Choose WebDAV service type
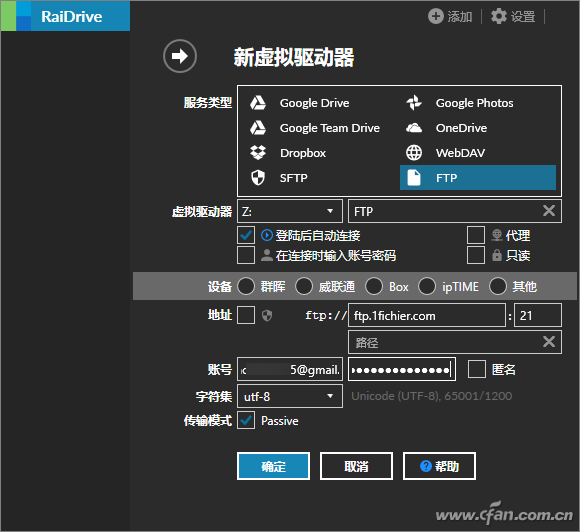 pyautogui.click(x=478, y=153)
